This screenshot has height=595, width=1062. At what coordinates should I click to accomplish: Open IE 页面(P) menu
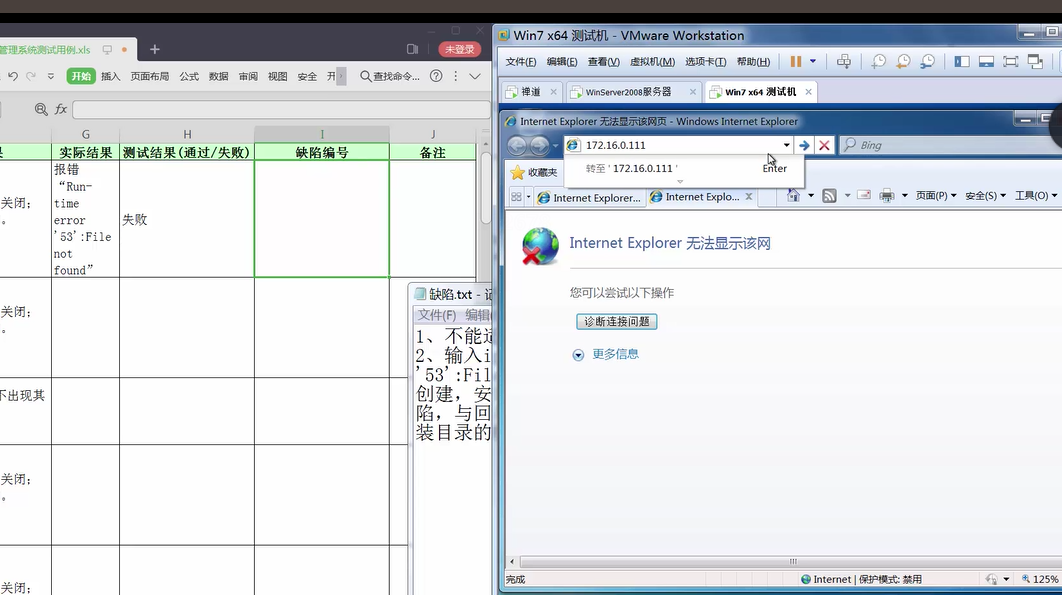click(936, 196)
